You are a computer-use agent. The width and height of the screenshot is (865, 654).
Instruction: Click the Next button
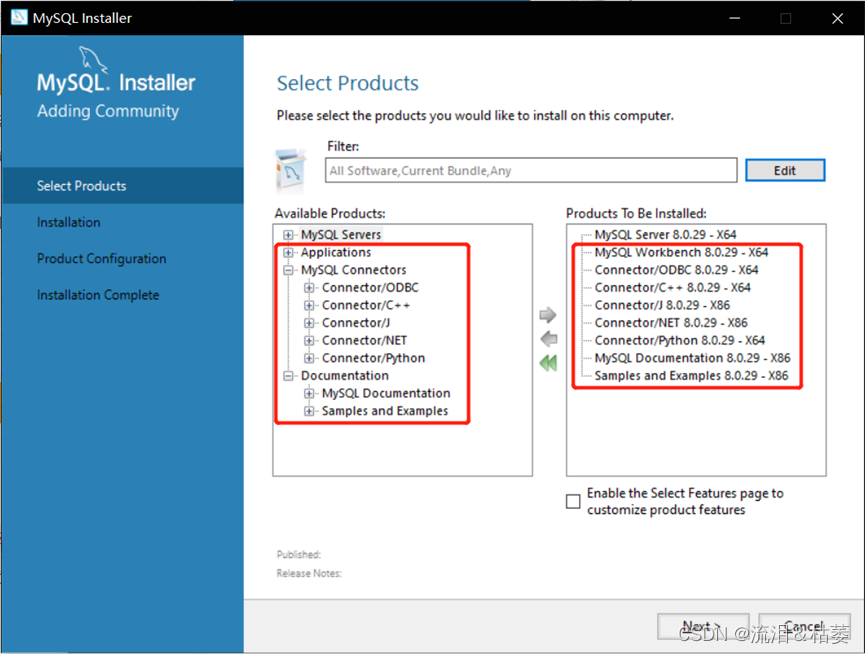(x=703, y=628)
